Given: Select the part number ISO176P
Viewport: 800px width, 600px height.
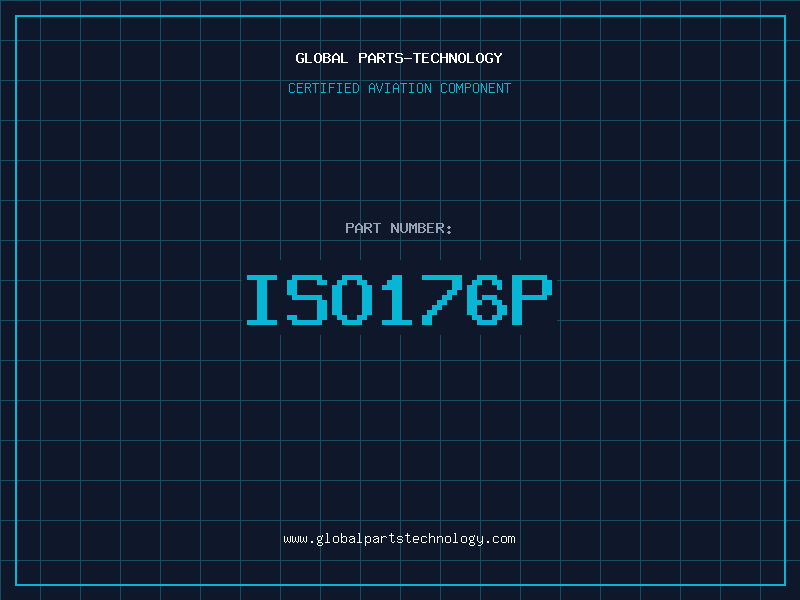Looking at the screenshot, I should 399,299.
